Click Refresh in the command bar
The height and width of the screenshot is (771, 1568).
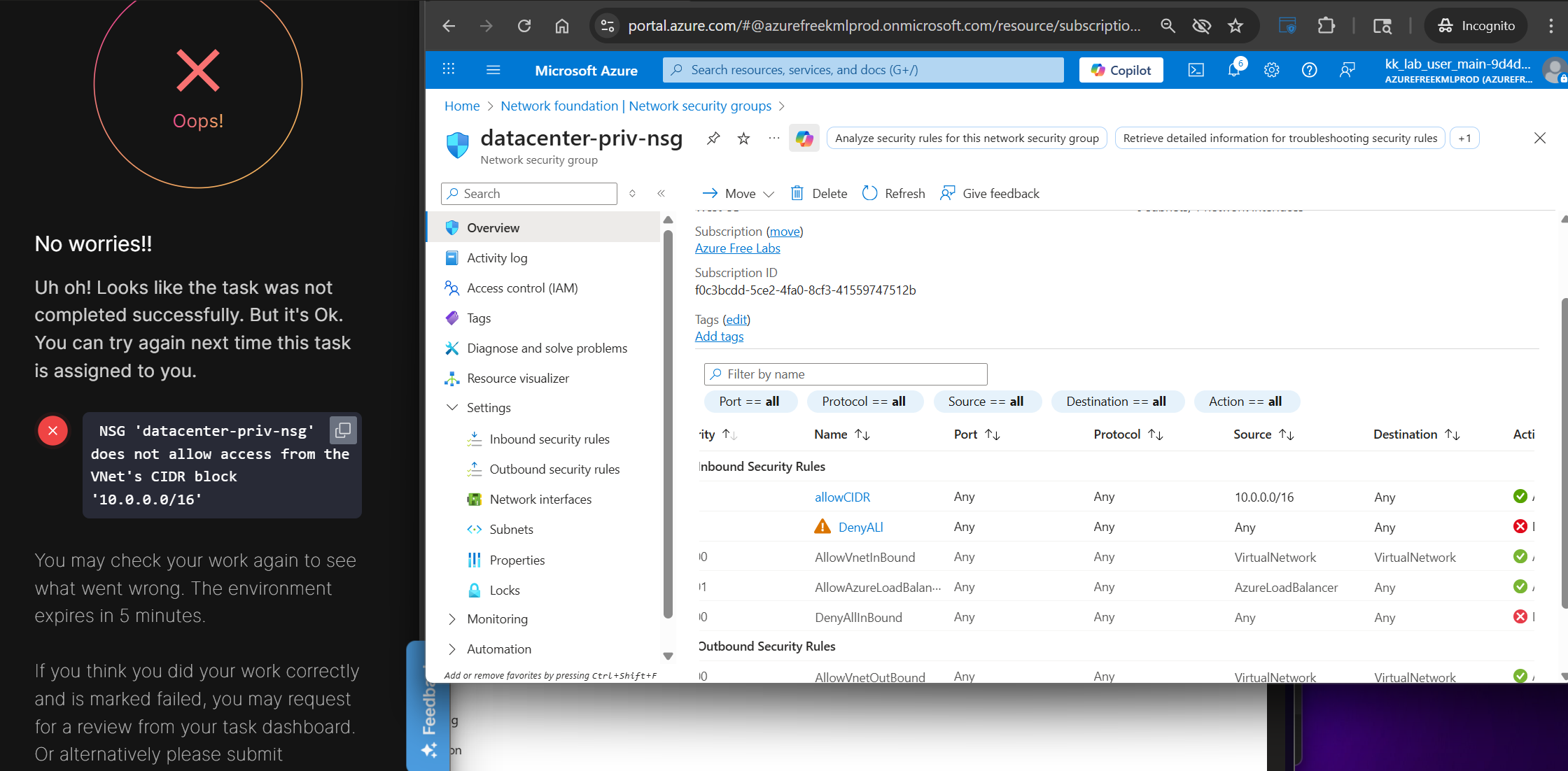(x=894, y=194)
